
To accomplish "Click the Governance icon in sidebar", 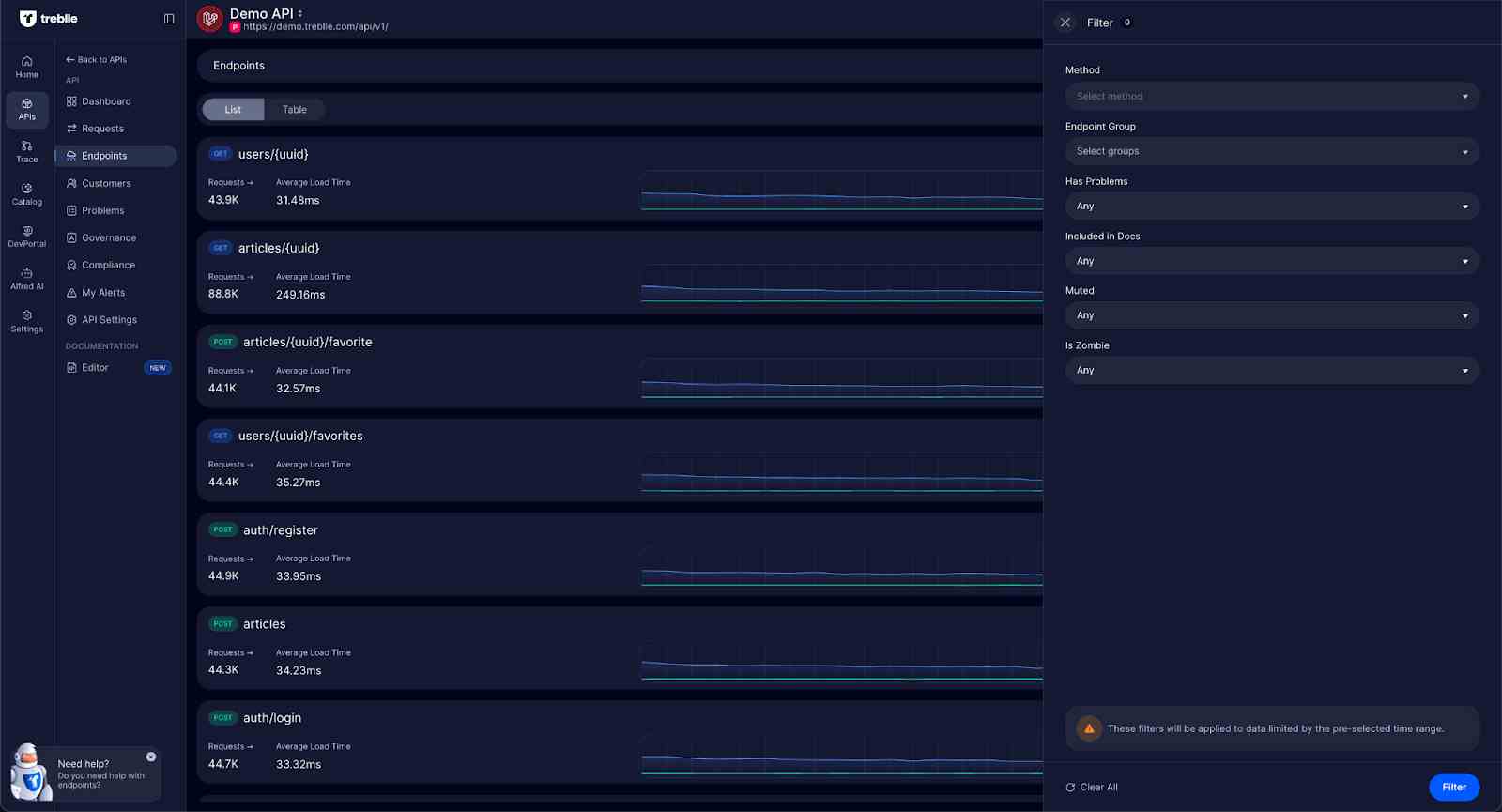I will pos(71,237).
